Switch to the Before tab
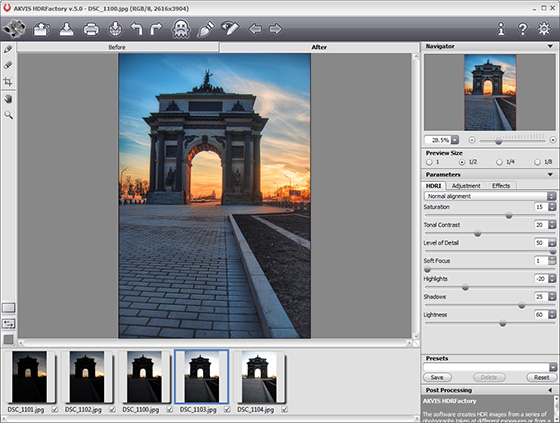Viewport: 560px width, 423px height. point(117,47)
